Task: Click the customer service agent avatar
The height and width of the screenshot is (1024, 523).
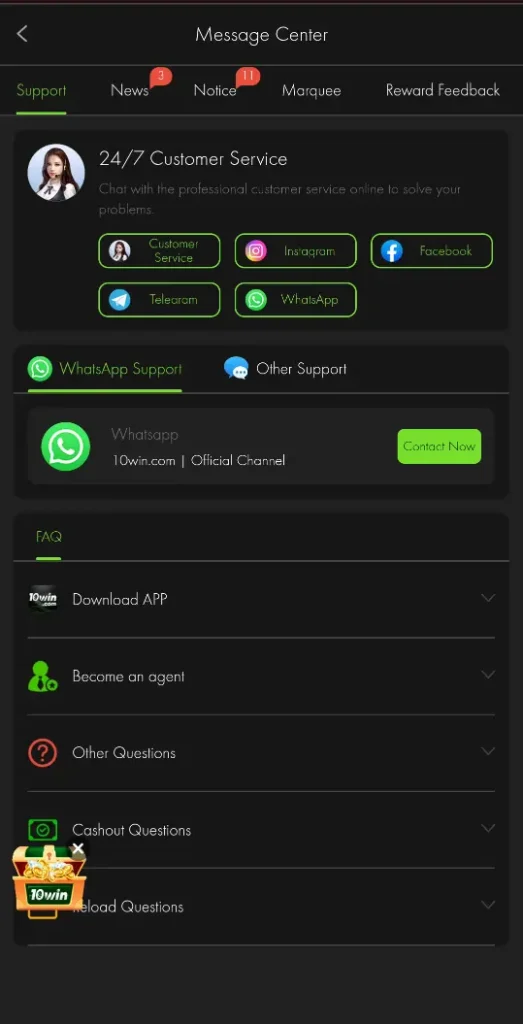Action: click(56, 172)
